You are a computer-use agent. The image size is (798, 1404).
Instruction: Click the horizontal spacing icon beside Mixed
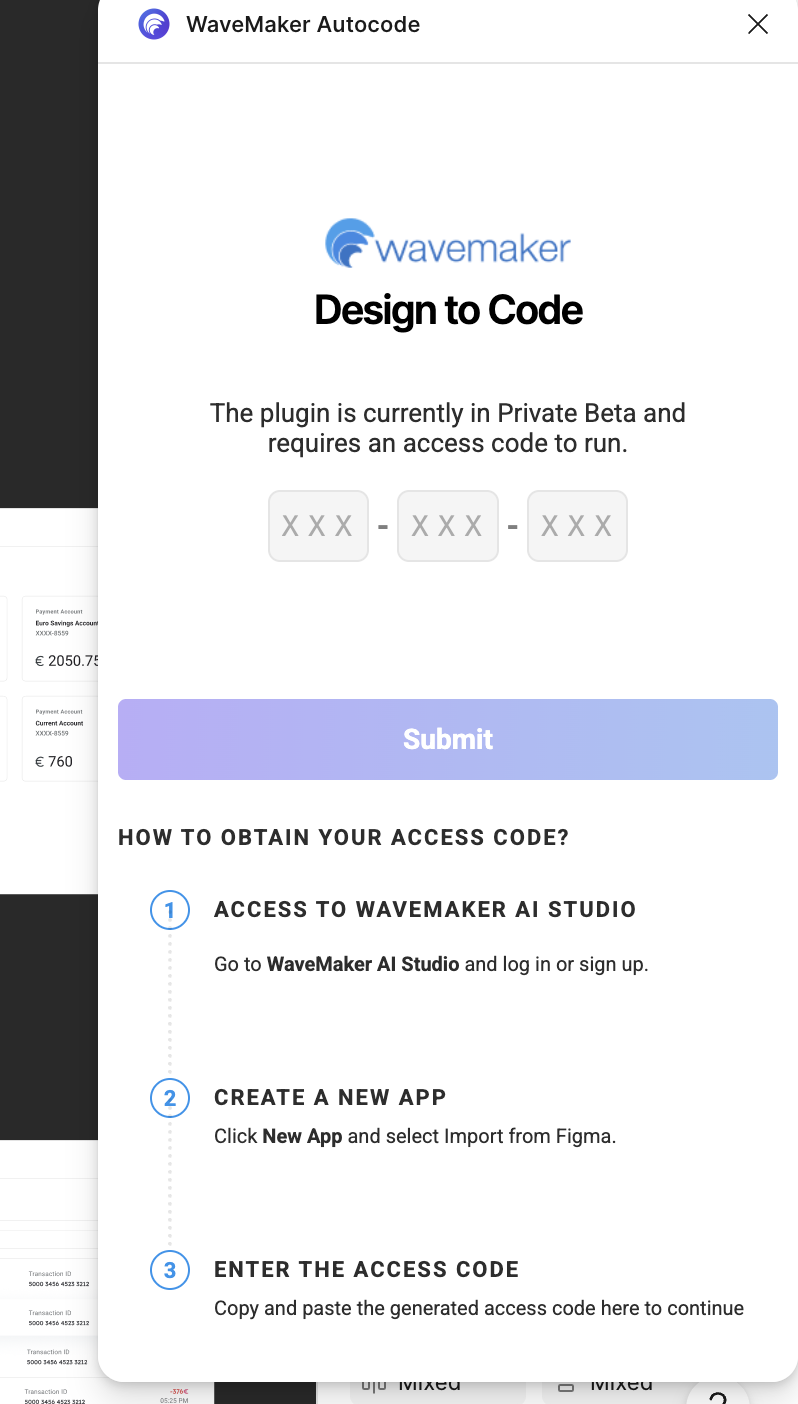[x=373, y=1386]
